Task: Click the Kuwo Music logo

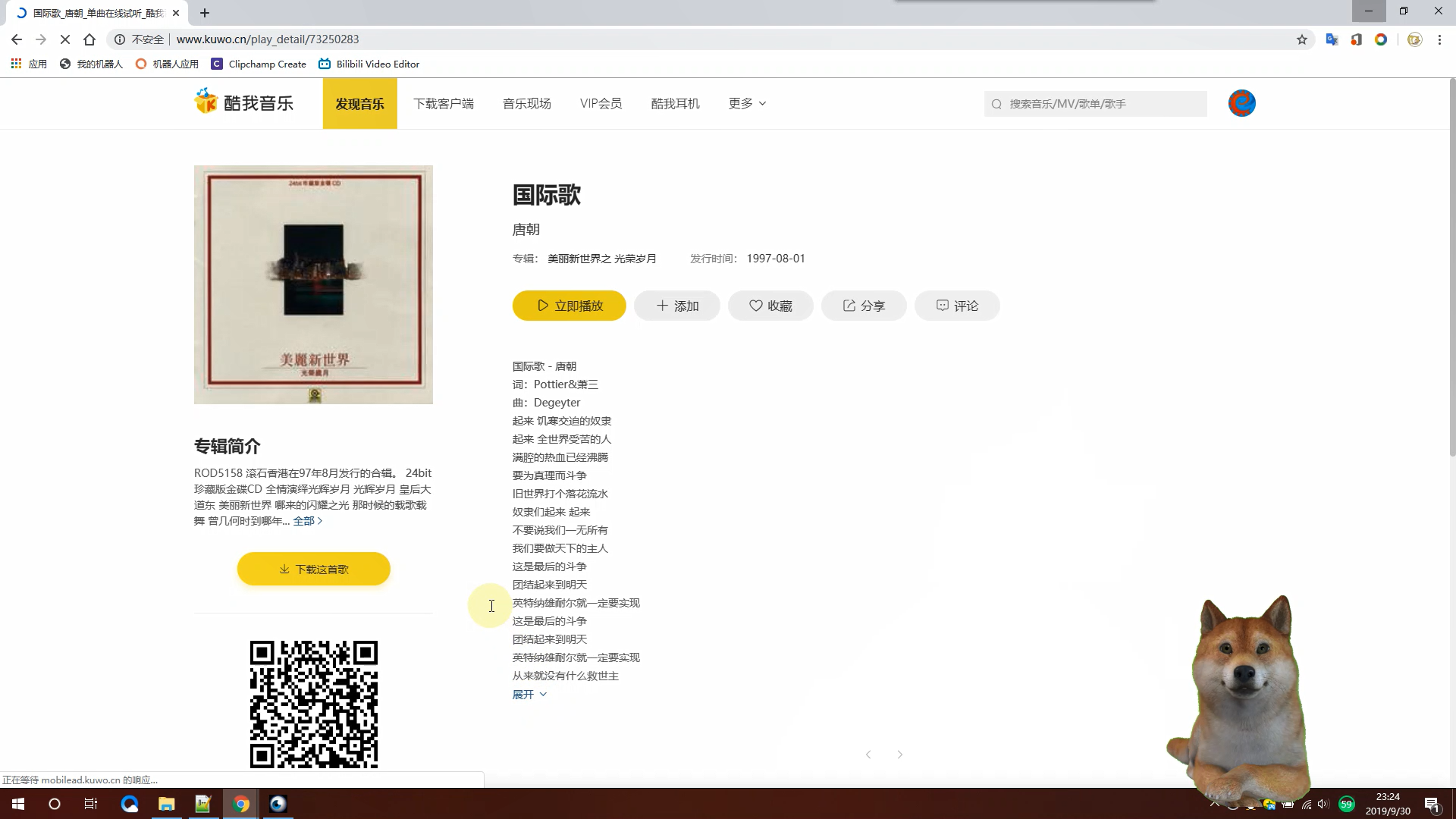Action: click(244, 102)
